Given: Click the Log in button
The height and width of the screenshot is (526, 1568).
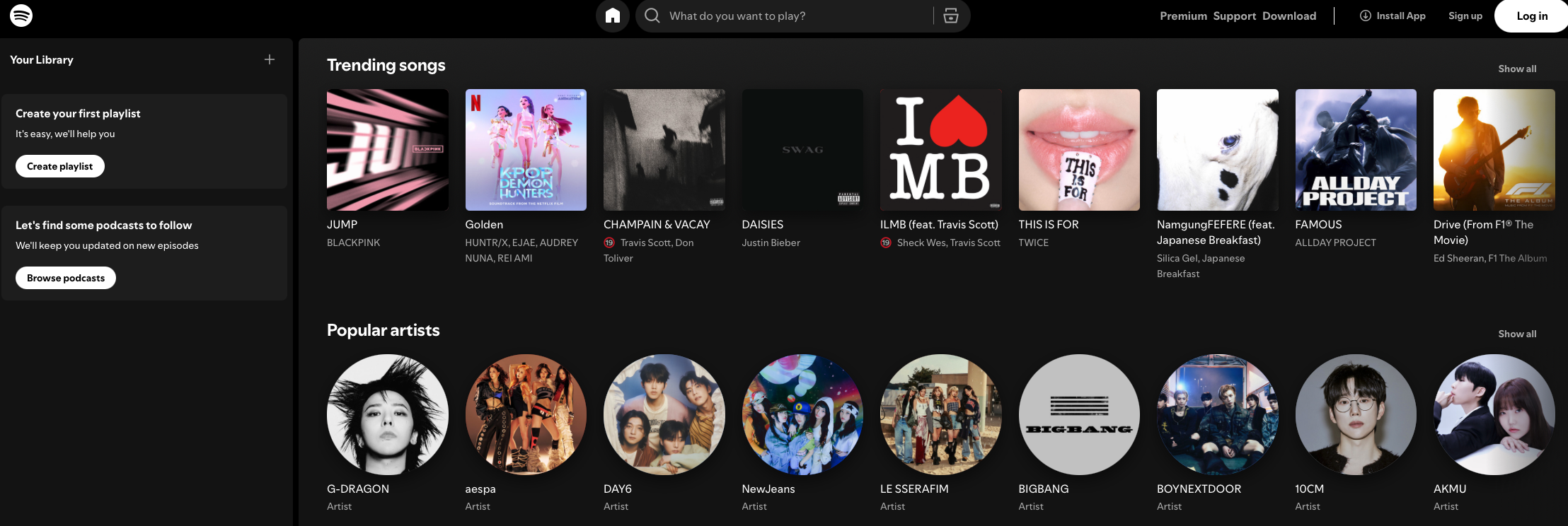Looking at the screenshot, I should click(x=1531, y=16).
